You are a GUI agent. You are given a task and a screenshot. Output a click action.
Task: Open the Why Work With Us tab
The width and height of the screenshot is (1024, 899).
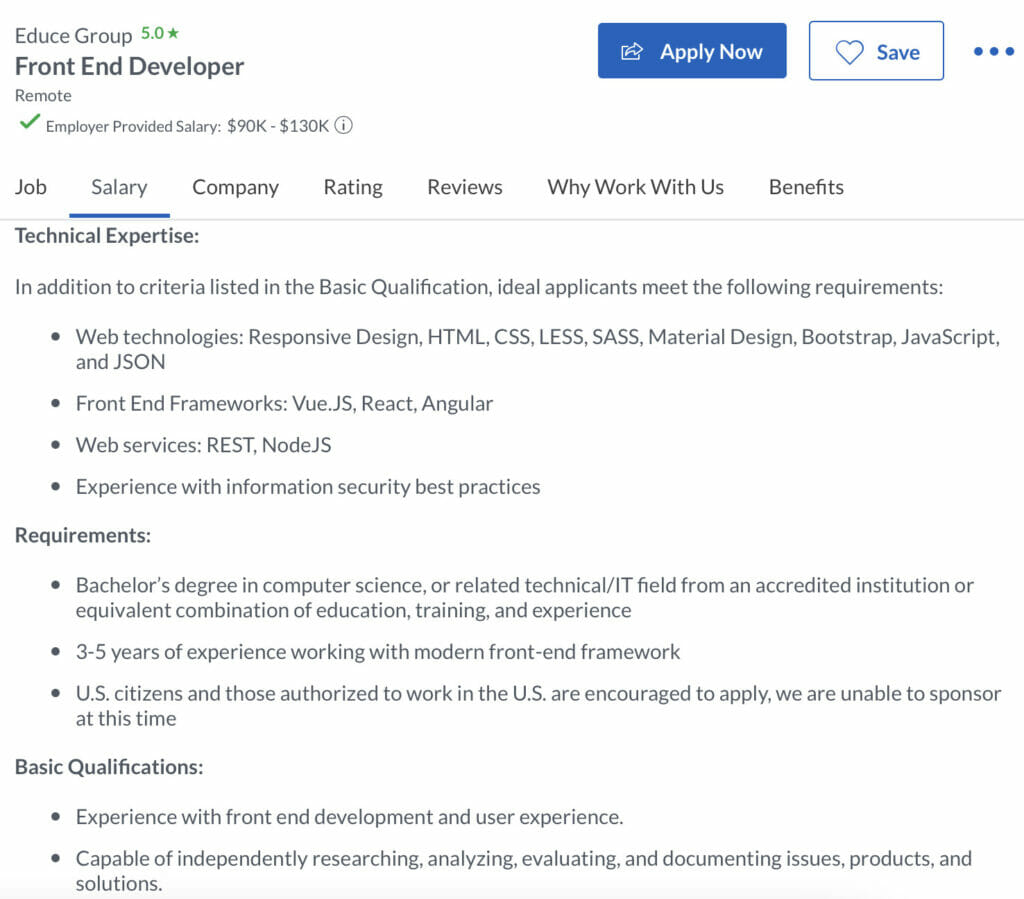tap(635, 187)
